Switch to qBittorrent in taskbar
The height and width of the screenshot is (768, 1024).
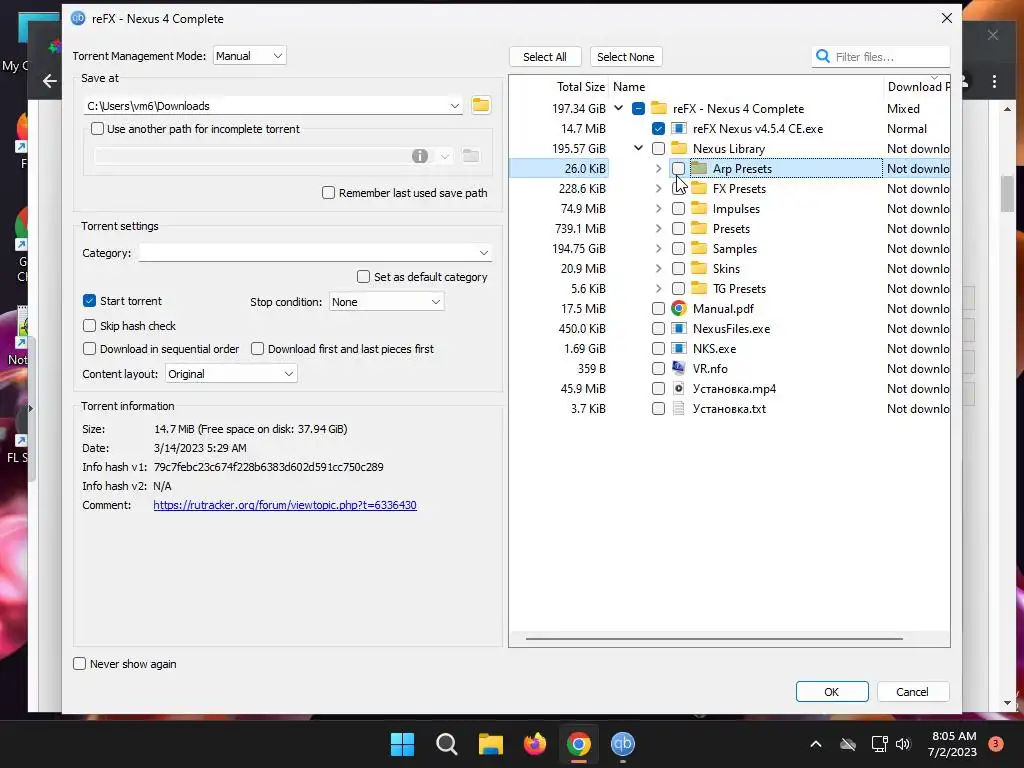tap(623, 744)
